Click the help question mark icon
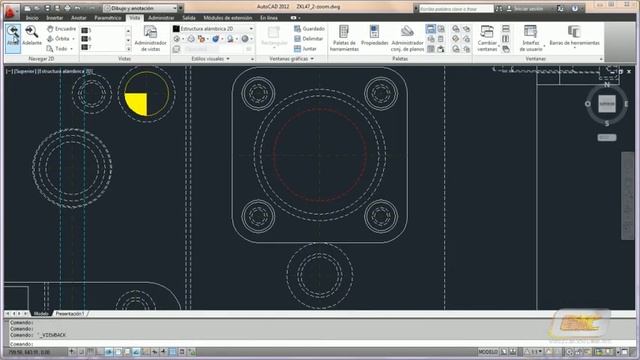The image size is (640, 360). pyautogui.click(x=575, y=9)
